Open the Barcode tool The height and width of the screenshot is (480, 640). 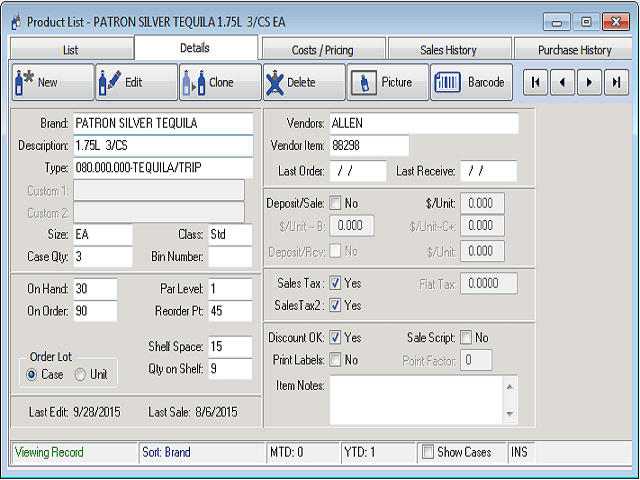472,83
